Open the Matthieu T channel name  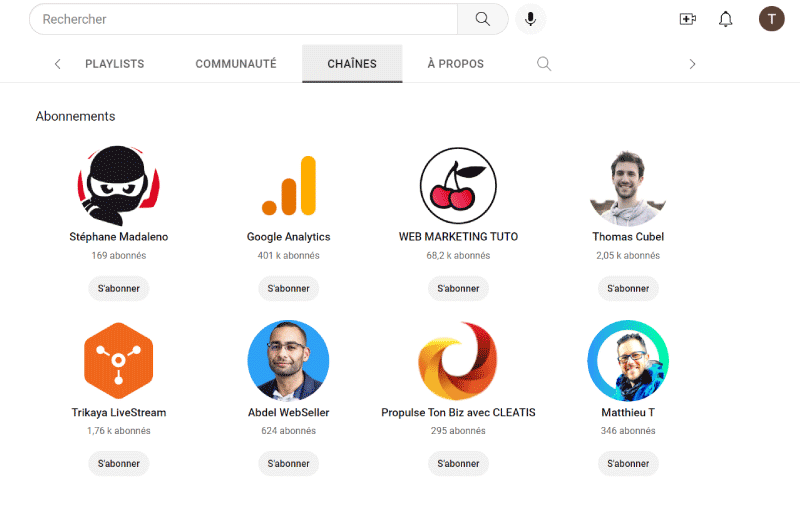(628, 412)
